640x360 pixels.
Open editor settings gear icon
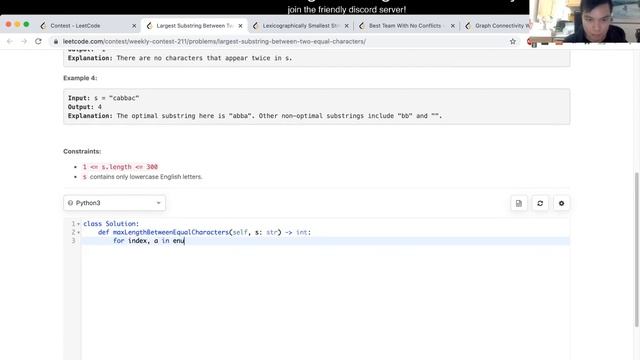coord(561,203)
